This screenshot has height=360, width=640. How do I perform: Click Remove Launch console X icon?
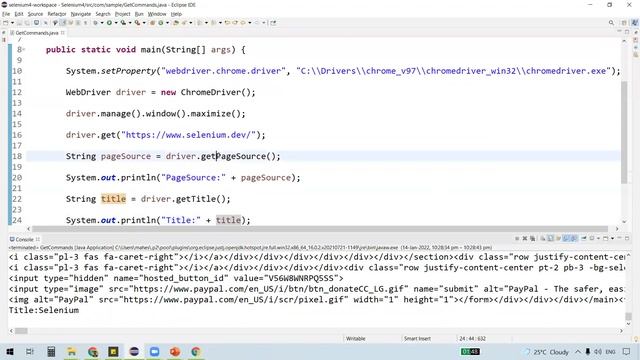524,238
